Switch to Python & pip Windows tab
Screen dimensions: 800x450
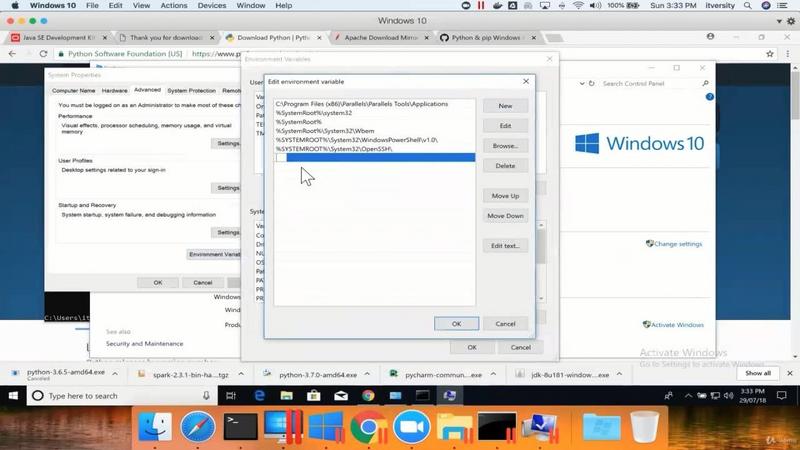click(488, 38)
